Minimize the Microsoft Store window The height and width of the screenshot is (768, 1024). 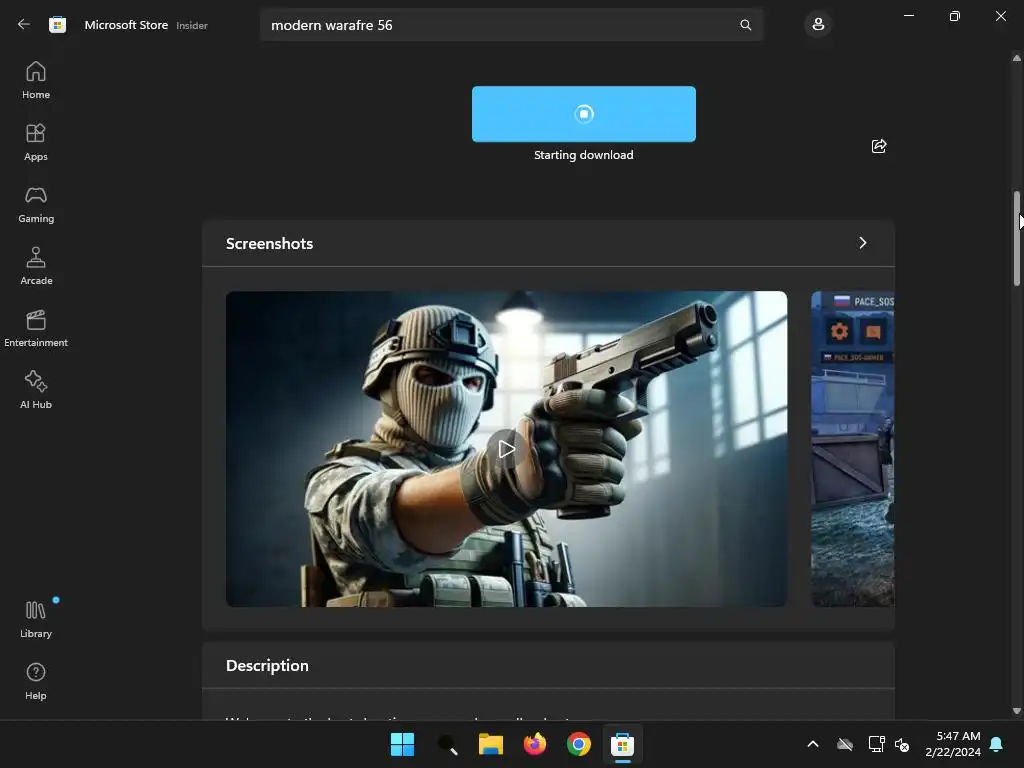point(908,16)
